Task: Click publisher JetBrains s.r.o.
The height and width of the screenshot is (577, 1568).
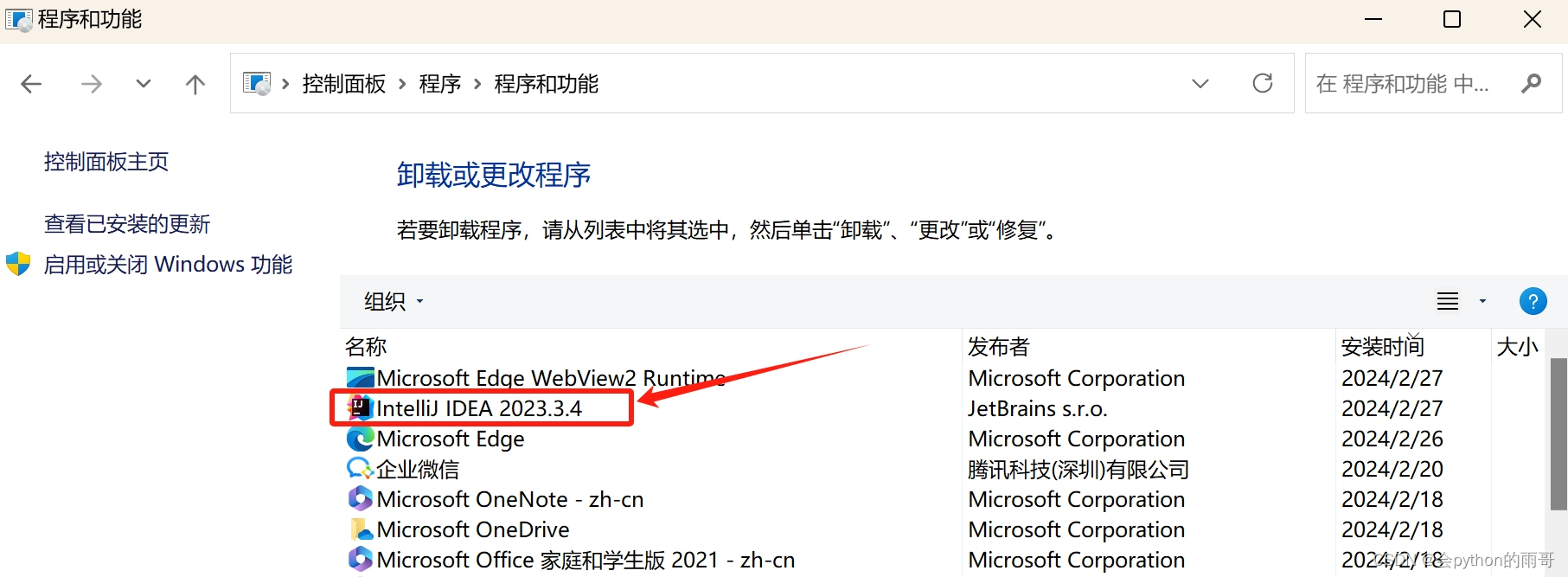Action: [x=1038, y=408]
